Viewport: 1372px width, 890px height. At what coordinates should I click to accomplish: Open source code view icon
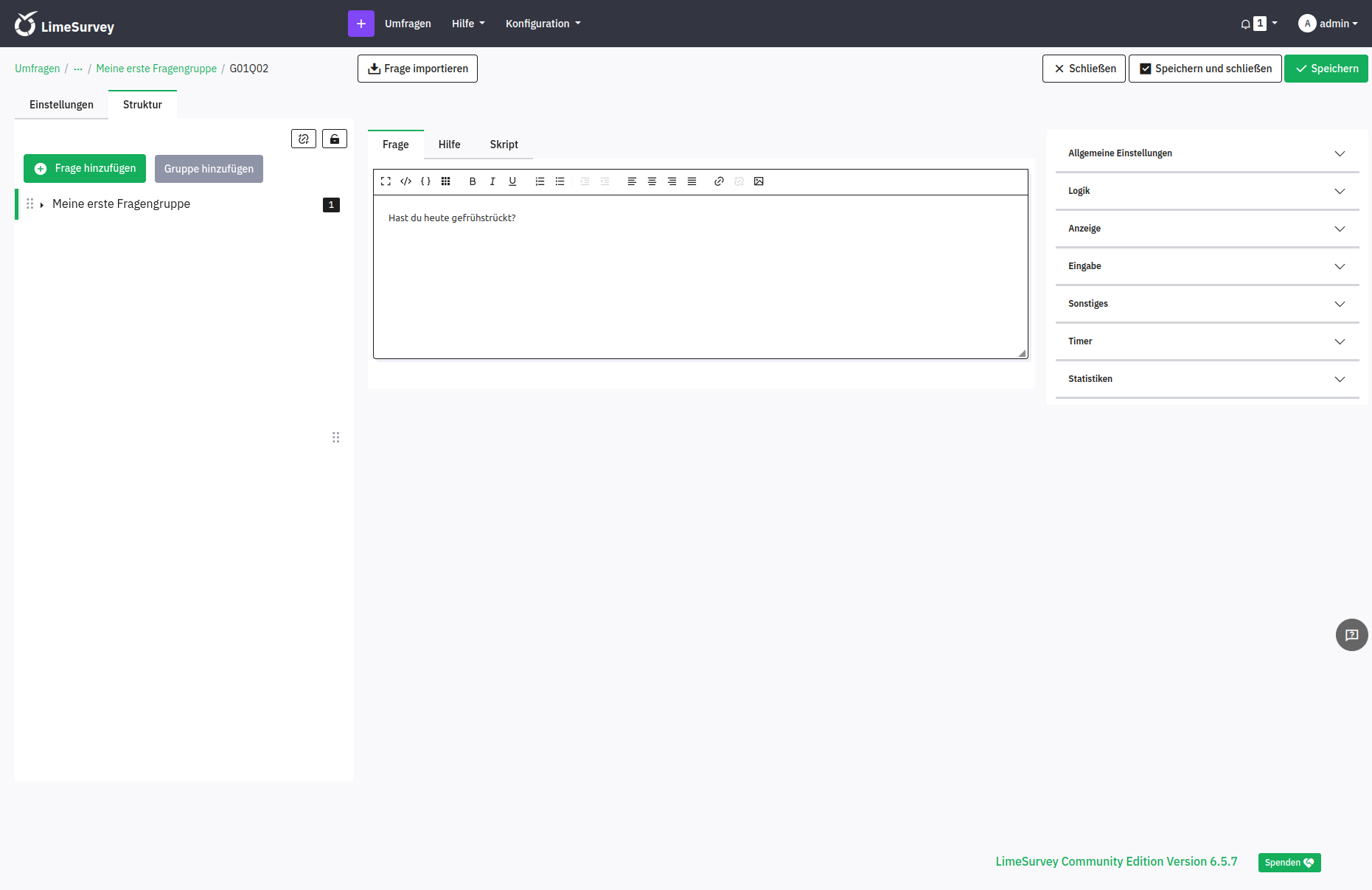click(405, 181)
